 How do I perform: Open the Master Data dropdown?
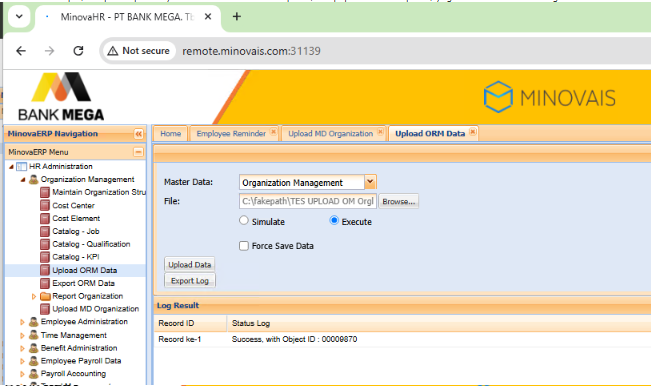370,182
